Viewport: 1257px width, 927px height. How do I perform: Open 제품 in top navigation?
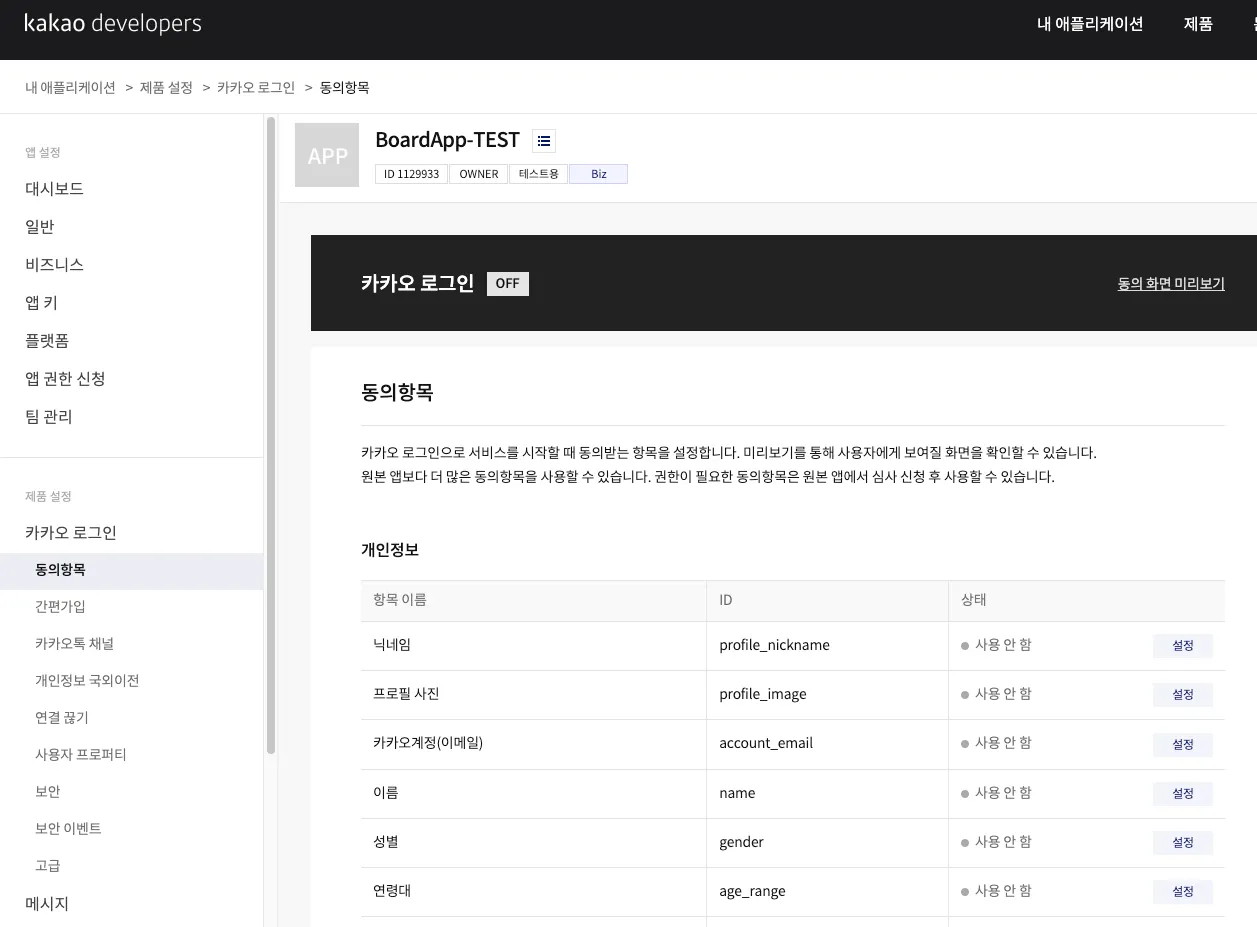click(x=1198, y=24)
